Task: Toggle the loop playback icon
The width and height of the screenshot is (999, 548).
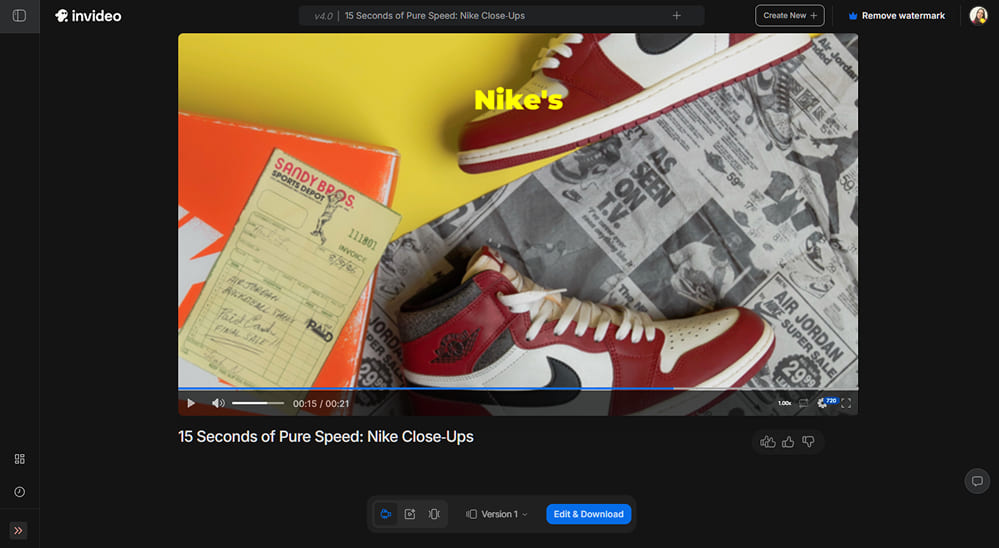Action: [x=804, y=403]
